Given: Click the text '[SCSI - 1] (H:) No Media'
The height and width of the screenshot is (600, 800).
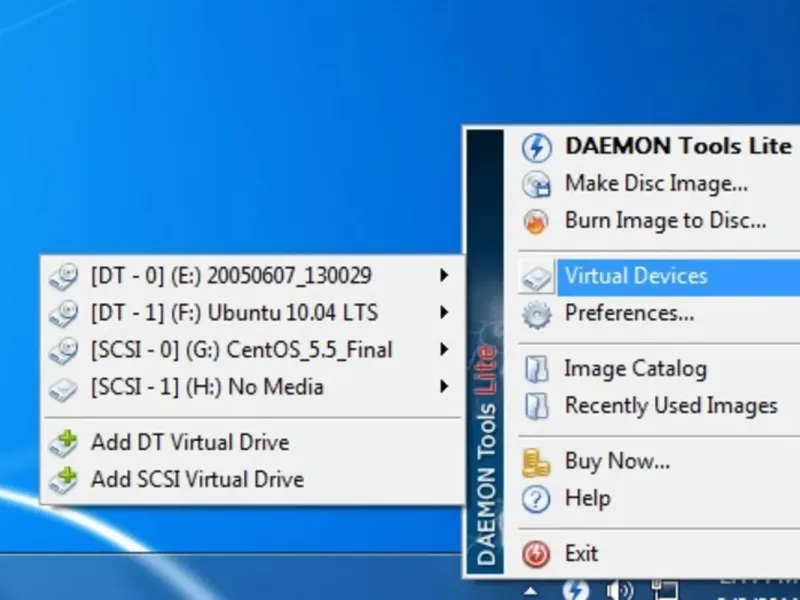Looking at the screenshot, I should pyautogui.click(x=207, y=387).
